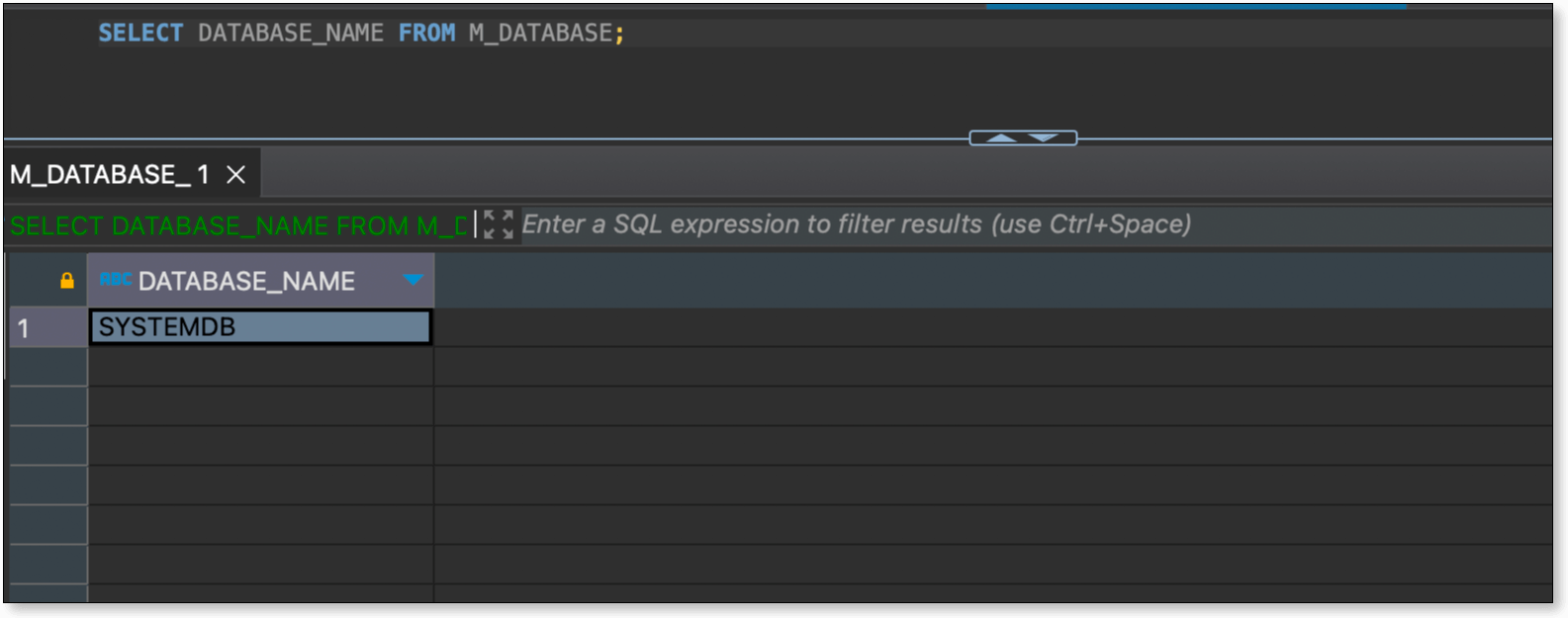Screen dimensions: 1568x618
Task: Click the ABC string type icon
Action: coord(116,280)
